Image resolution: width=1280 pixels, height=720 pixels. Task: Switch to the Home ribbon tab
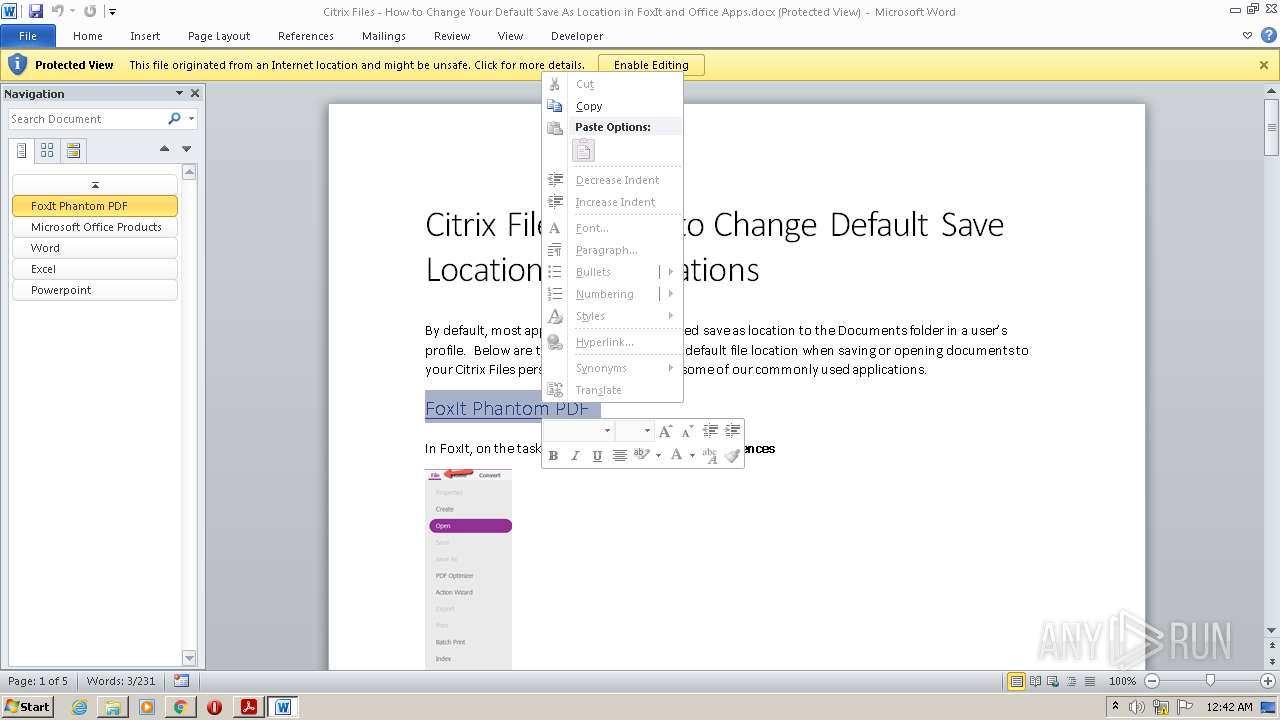(88, 36)
